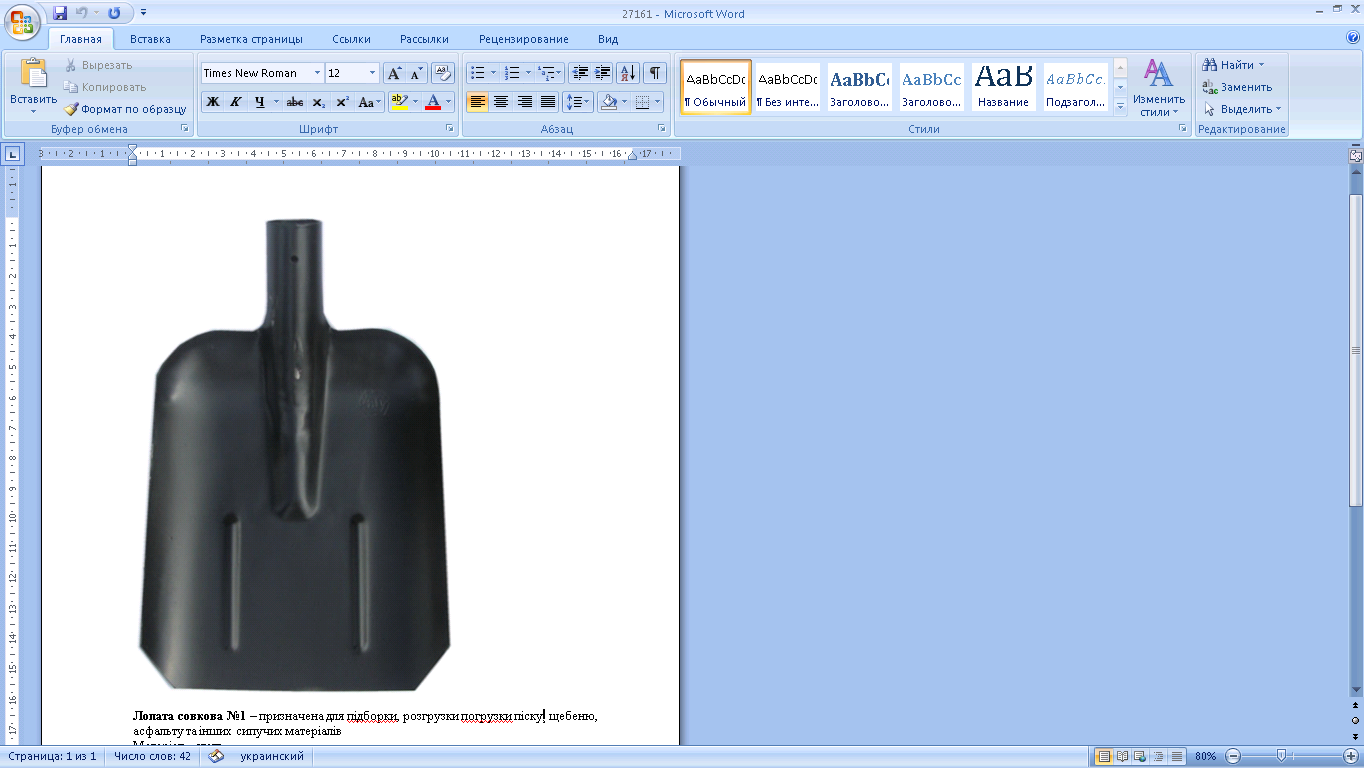The image size is (1364, 768).
Task: Apply yellow text highlight color
Action: point(399,102)
